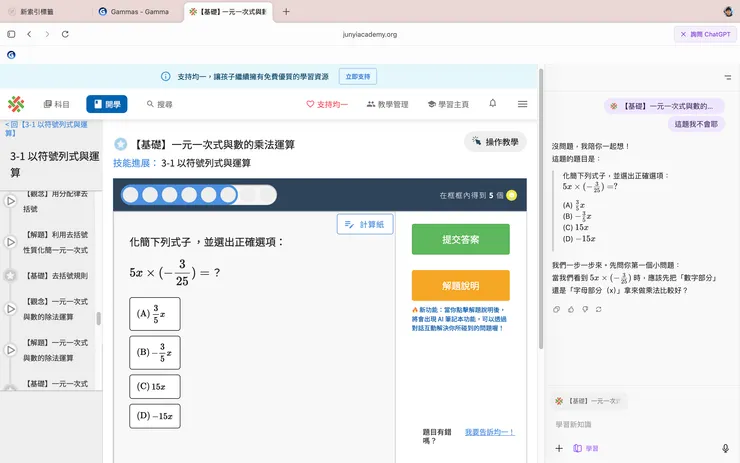Image resolution: width=740 pixels, height=463 pixels.
Task: Open the 【基礎】去括號規則 lesson item
Action: [x=57, y=276]
